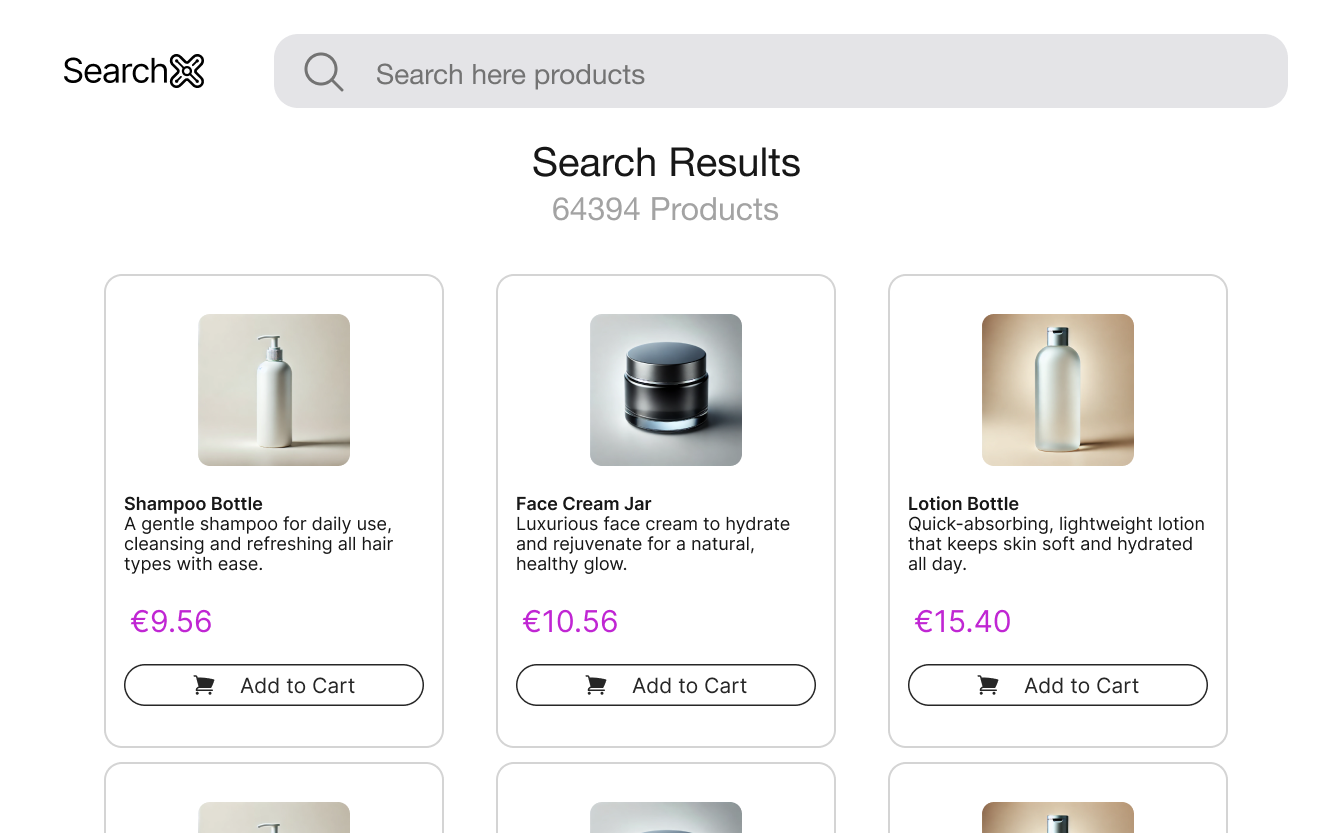Image resolution: width=1332 pixels, height=833 pixels.
Task: Open the Lotion Bottle product title link
Action: click(963, 503)
